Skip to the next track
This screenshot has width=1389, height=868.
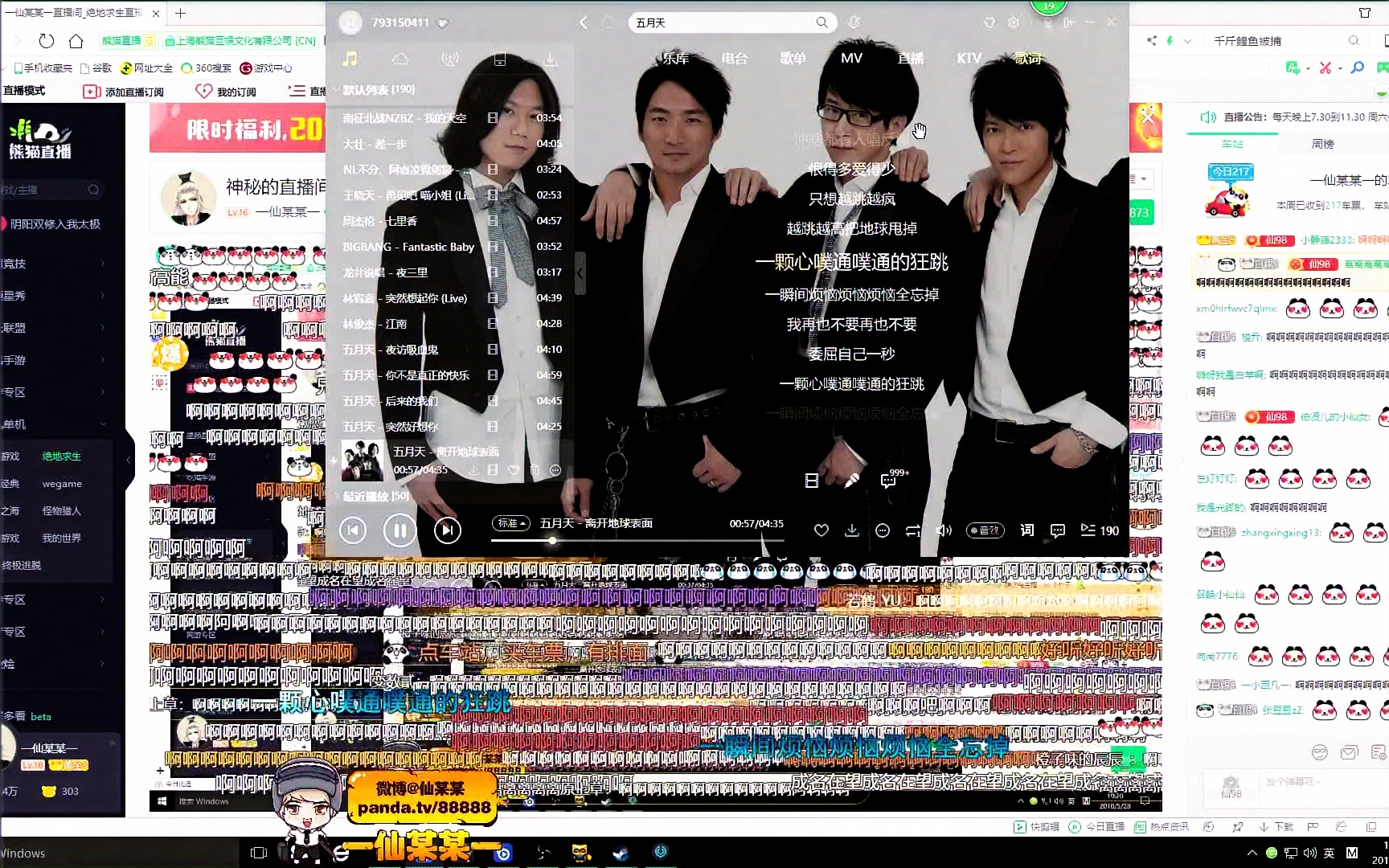pos(447,530)
